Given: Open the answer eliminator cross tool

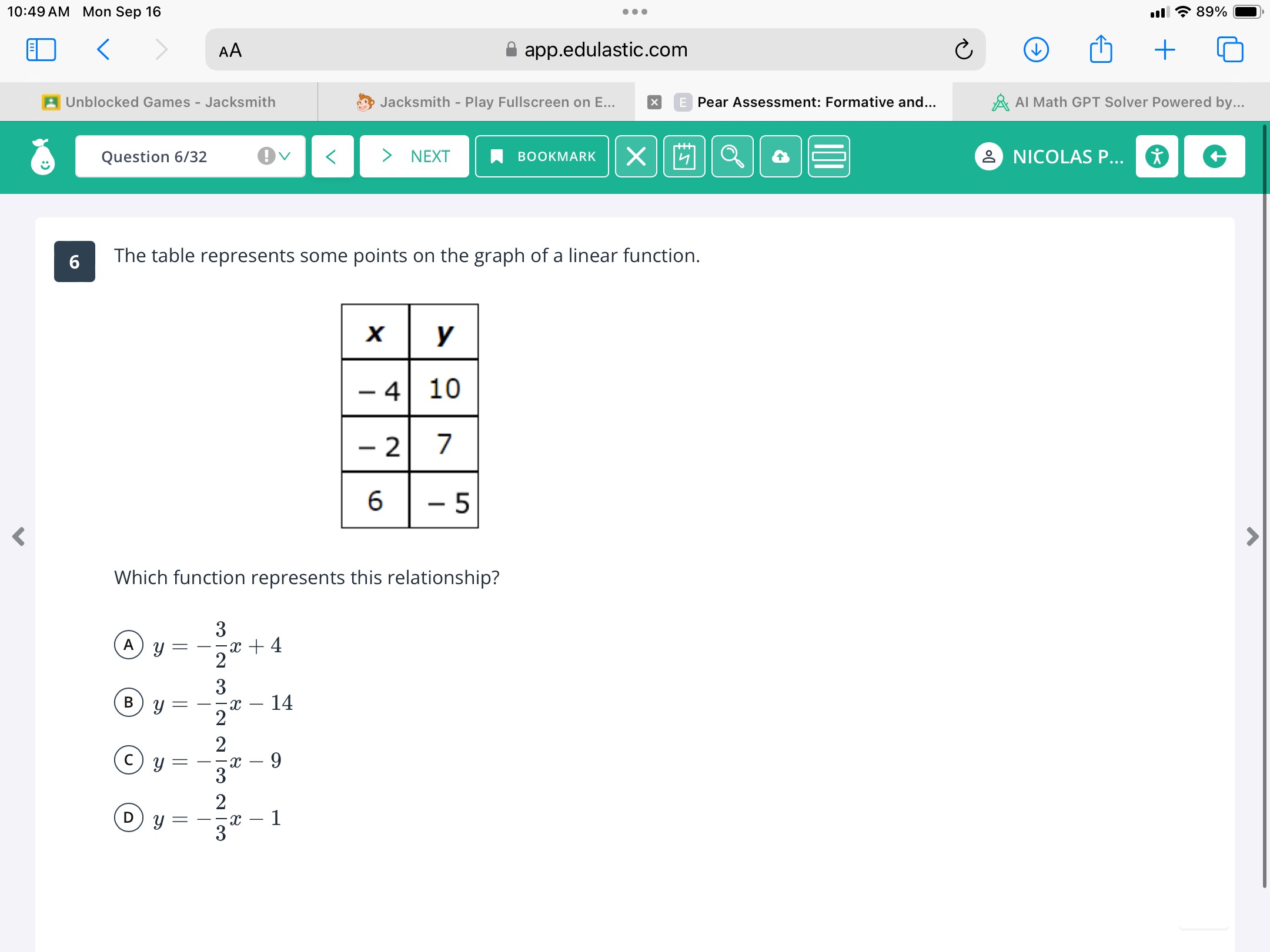Looking at the screenshot, I should click(x=636, y=156).
